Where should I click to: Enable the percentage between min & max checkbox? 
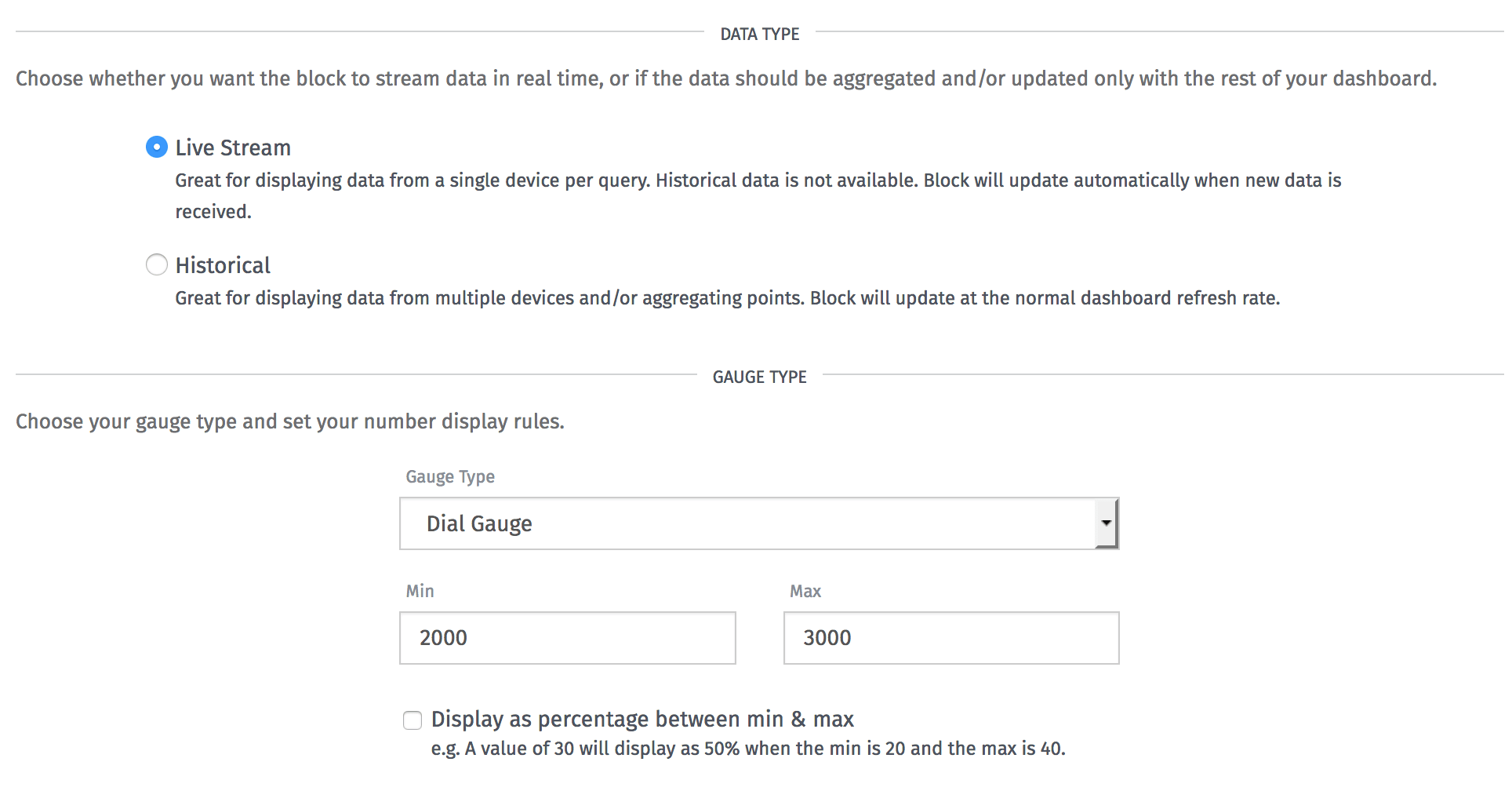click(413, 720)
